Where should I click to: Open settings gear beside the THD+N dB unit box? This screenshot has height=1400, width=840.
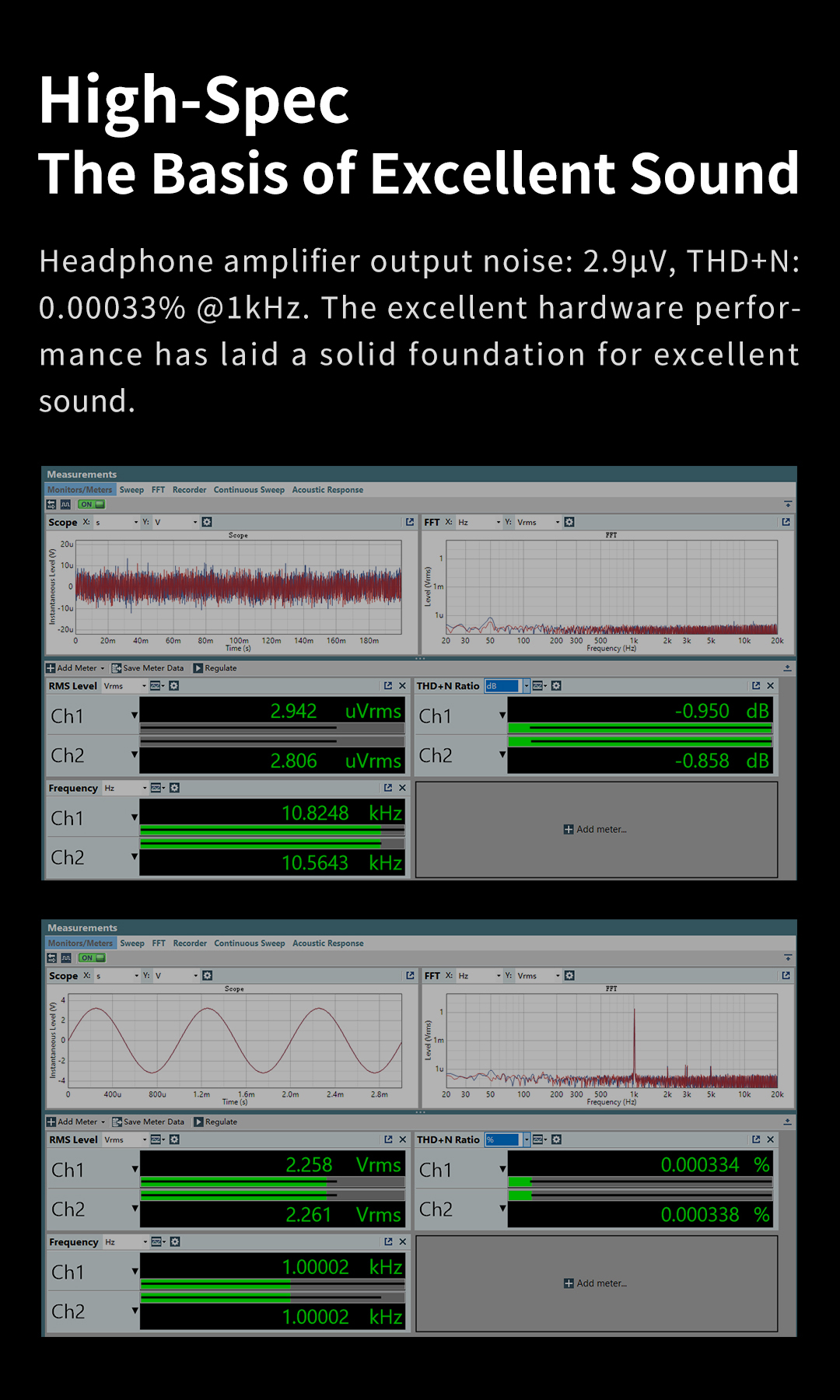556,686
